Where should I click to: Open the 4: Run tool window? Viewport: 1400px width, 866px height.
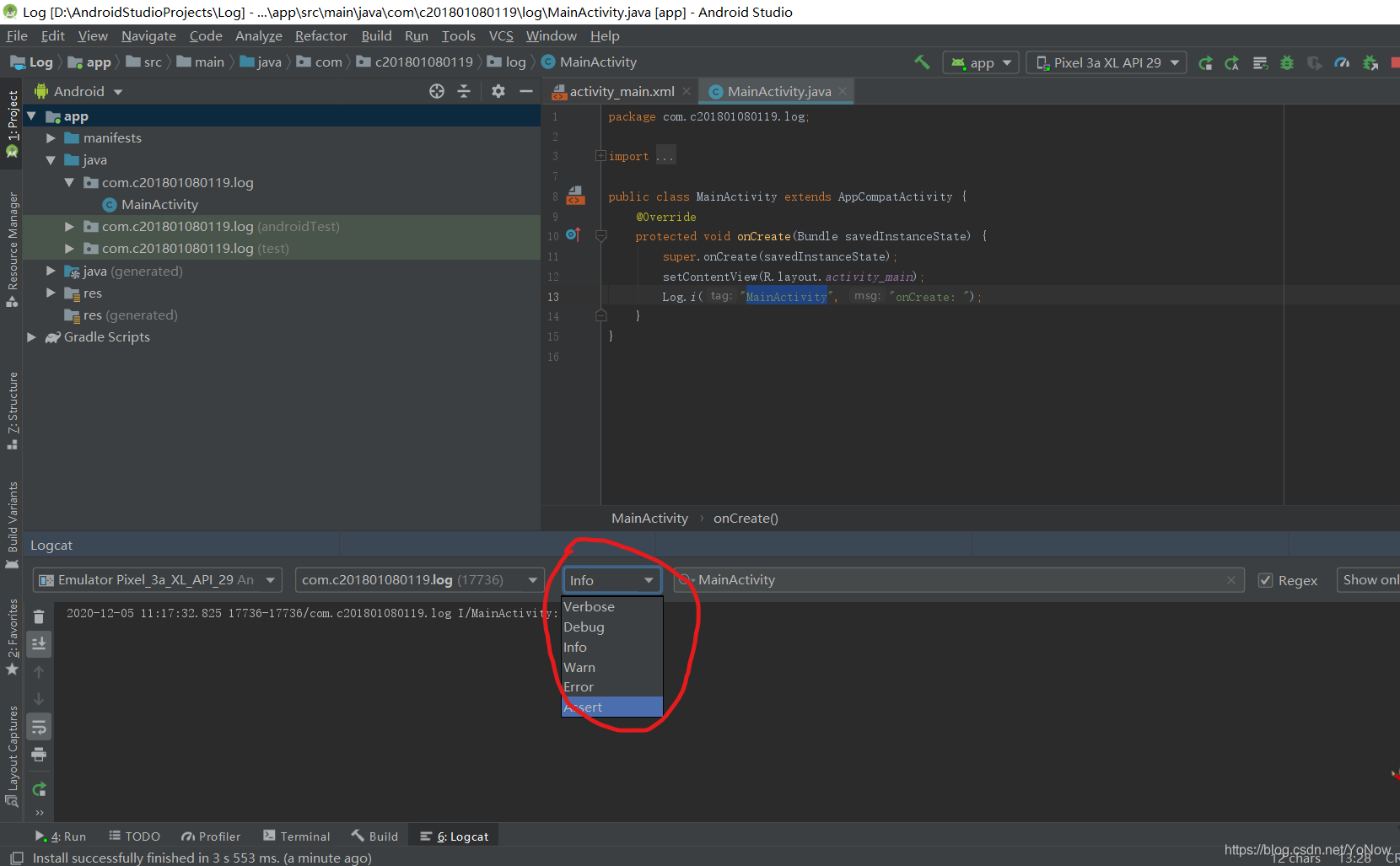60,836
